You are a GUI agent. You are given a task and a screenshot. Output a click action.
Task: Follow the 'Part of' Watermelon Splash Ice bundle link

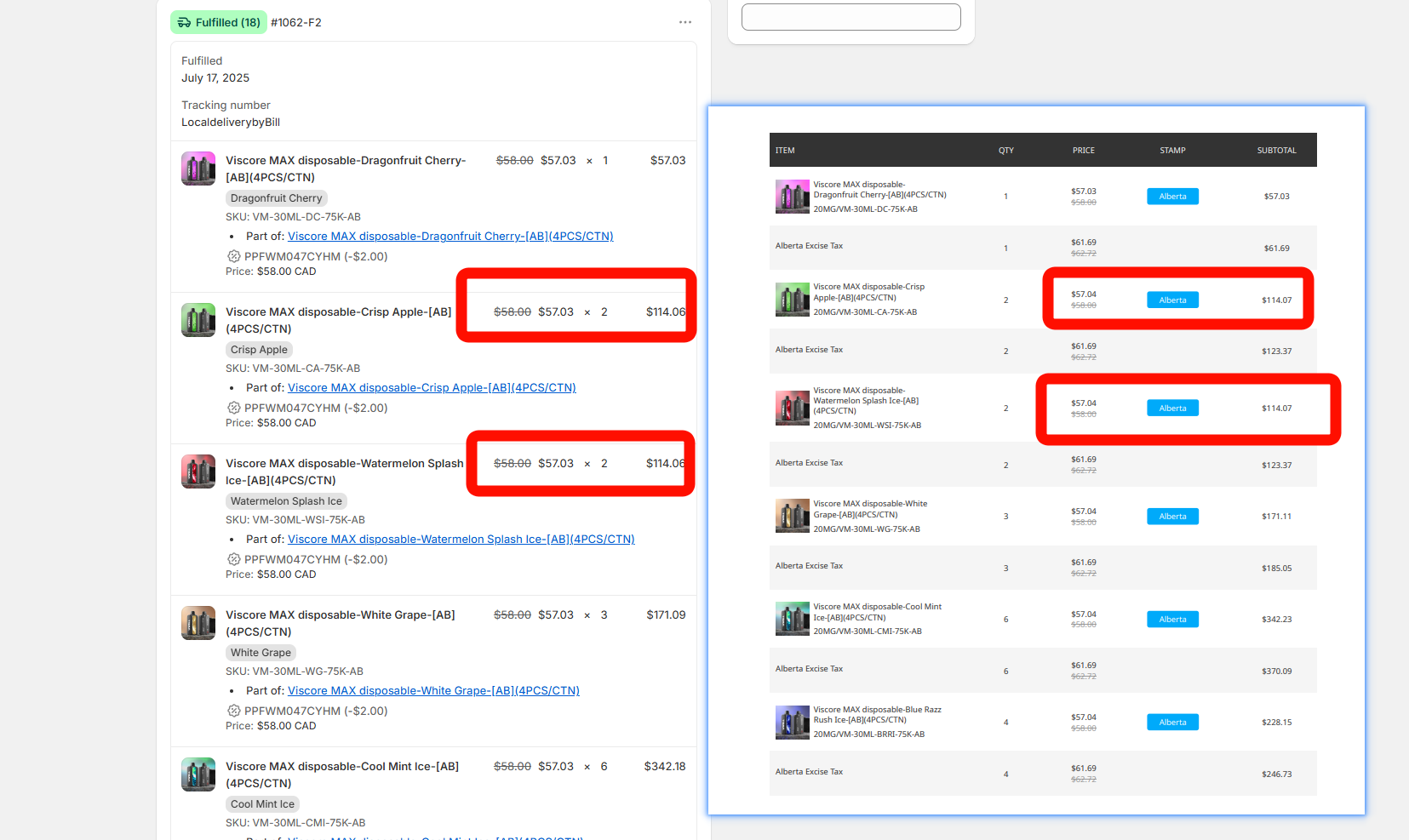click(461, 539)
